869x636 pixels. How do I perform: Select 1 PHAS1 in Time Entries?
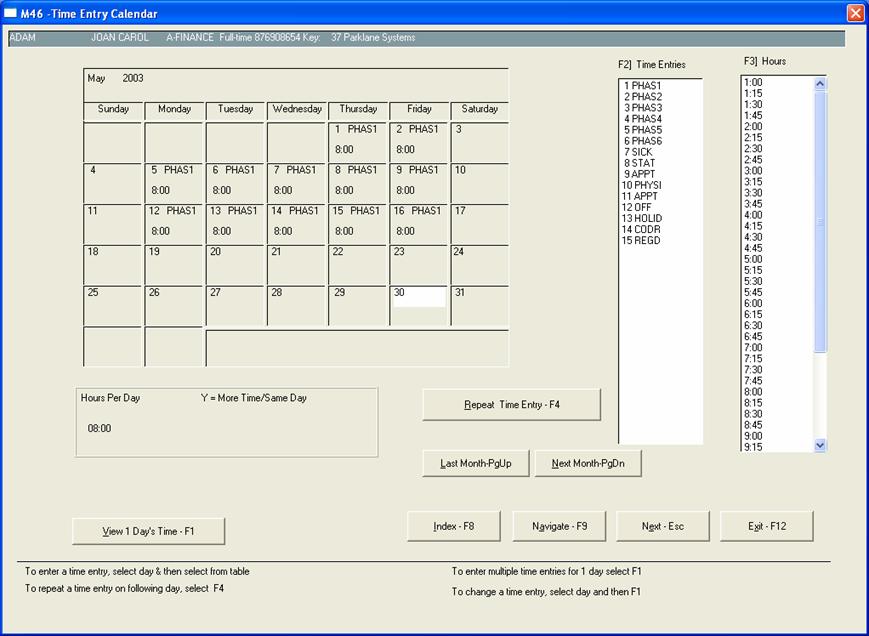tap(642, 86)
